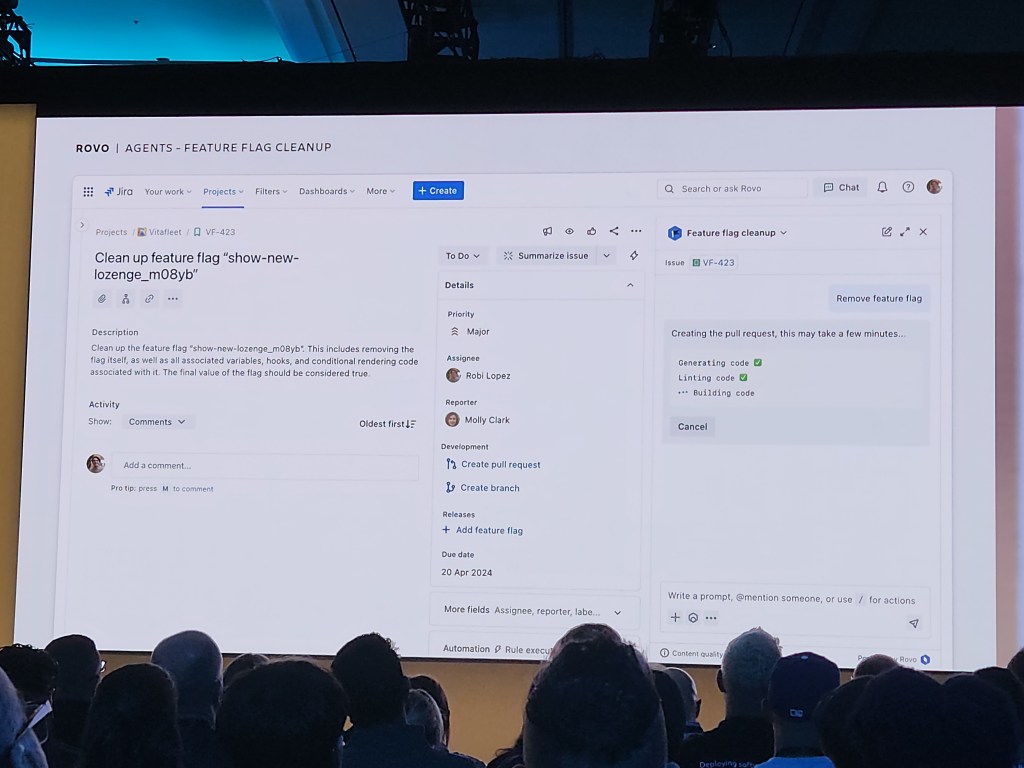Click the give feedback megaphone icon
This screenshot has width=1024, height=768.
point(547,231)
